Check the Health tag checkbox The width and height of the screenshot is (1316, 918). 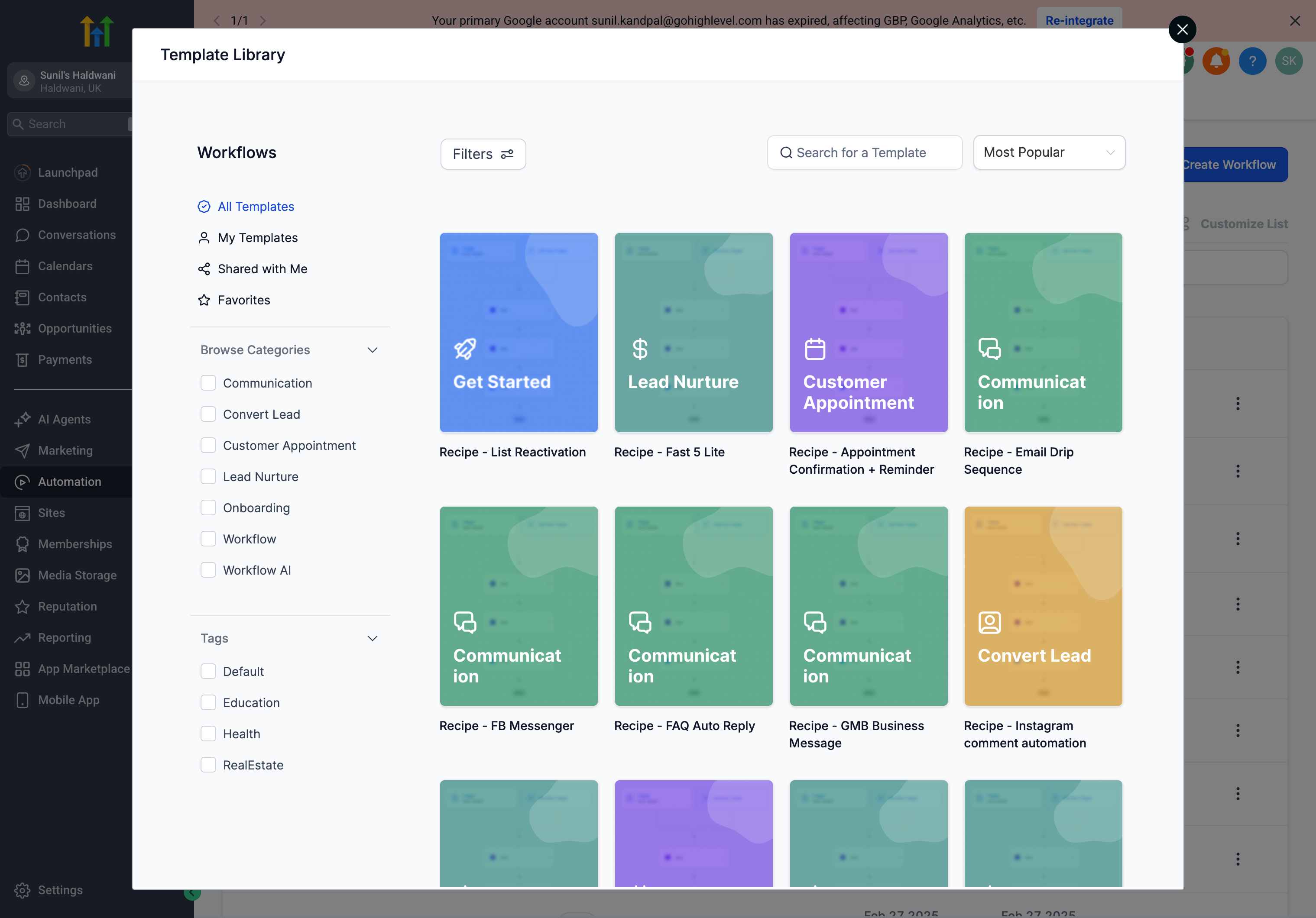[x=208, y=734]
